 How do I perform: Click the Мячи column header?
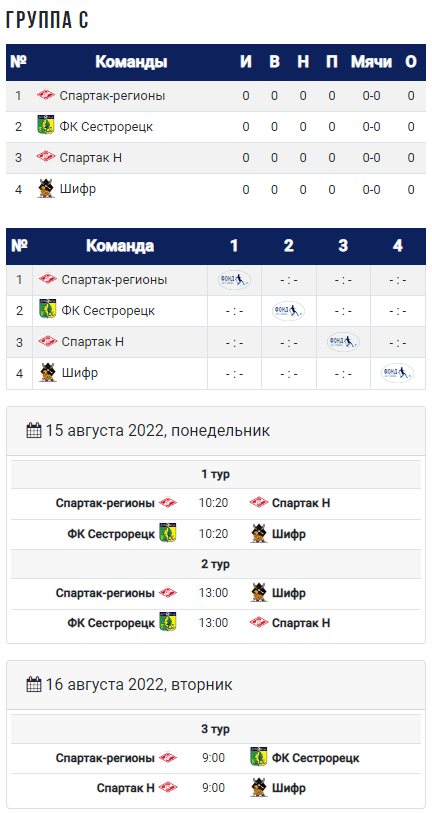[x=371, y=62]
